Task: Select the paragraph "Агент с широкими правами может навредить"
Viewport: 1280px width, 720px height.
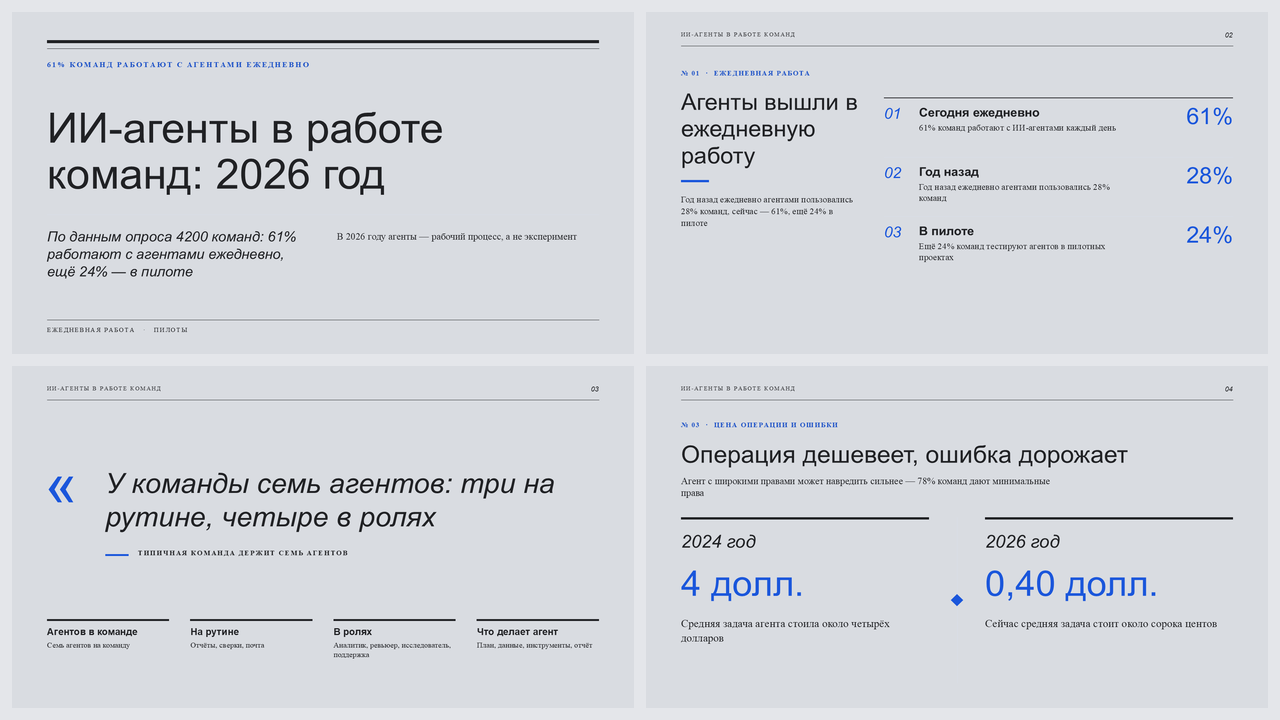Action: [x=865, y=487]
